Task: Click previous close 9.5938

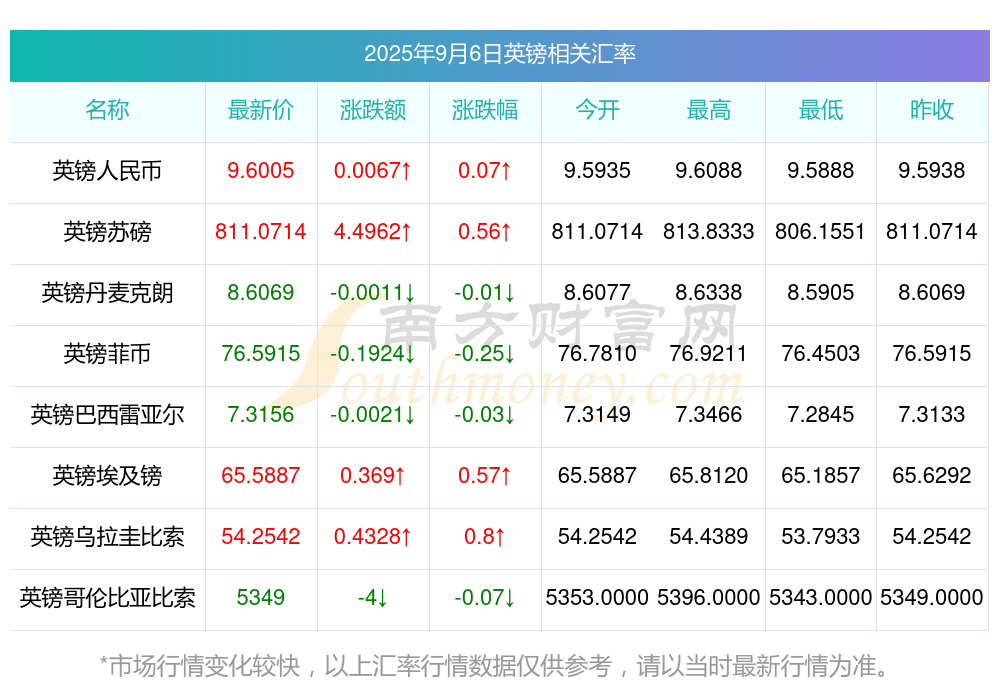Action: click(x=932, y=171)
